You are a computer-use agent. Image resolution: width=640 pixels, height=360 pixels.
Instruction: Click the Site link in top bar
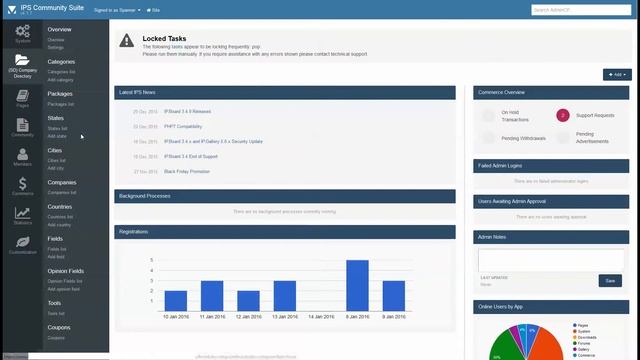tap(153, 10)
